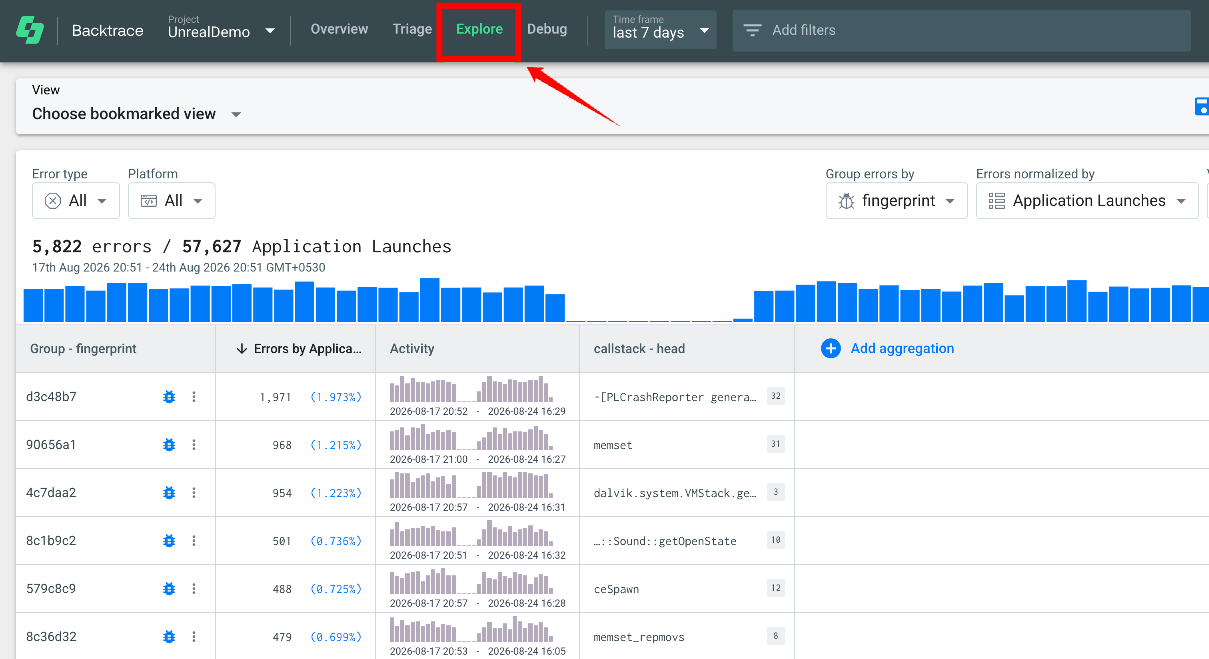Click the filter lines icon
The image size is (1209, 659).
(752, 30)
